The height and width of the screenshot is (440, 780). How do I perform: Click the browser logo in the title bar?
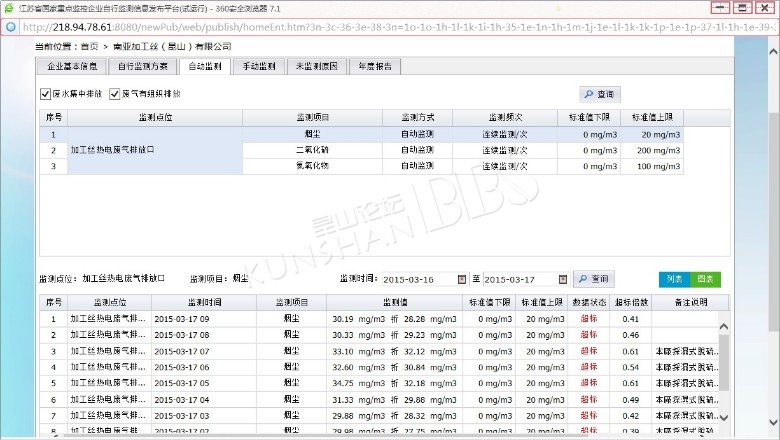point(8,7)
